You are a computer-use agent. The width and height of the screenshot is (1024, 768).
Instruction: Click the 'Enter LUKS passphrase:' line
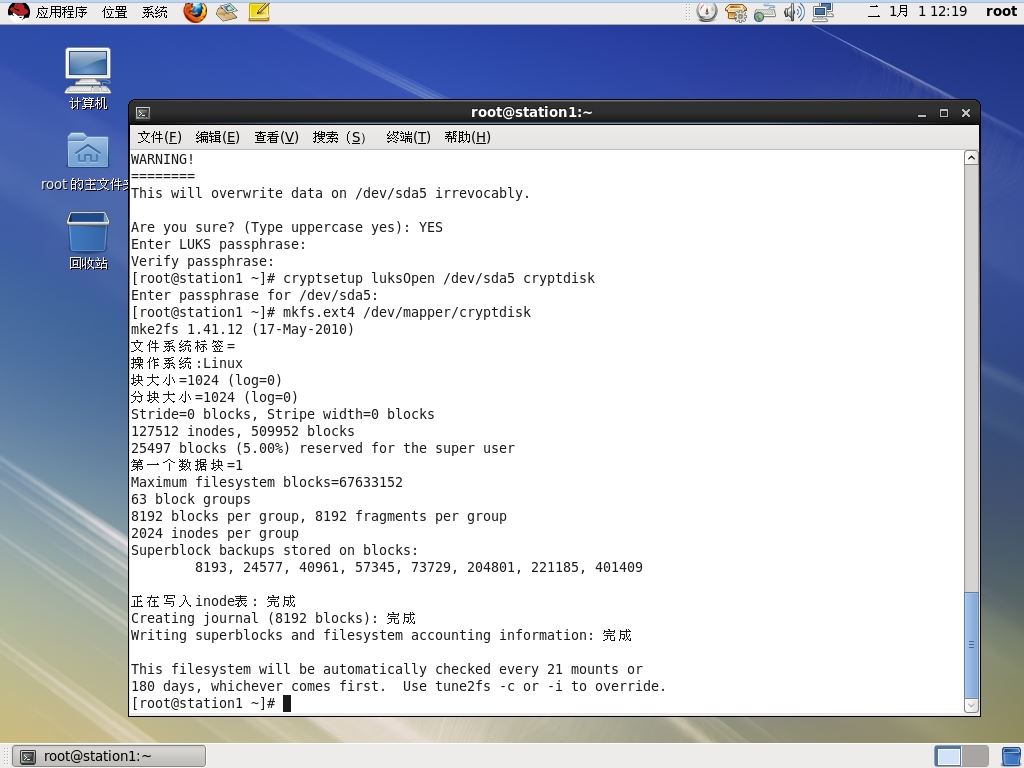tap(218, 244)
